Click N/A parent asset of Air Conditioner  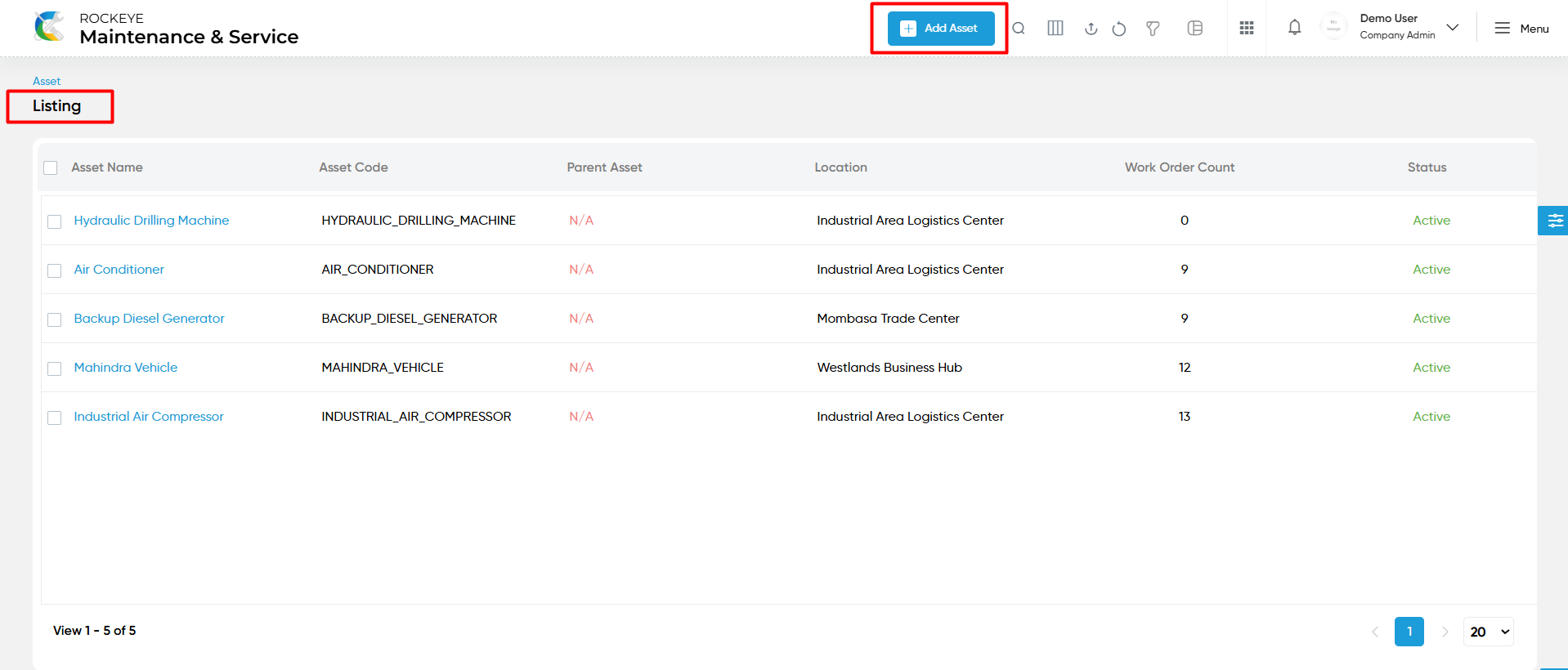[x=581, y=270]
